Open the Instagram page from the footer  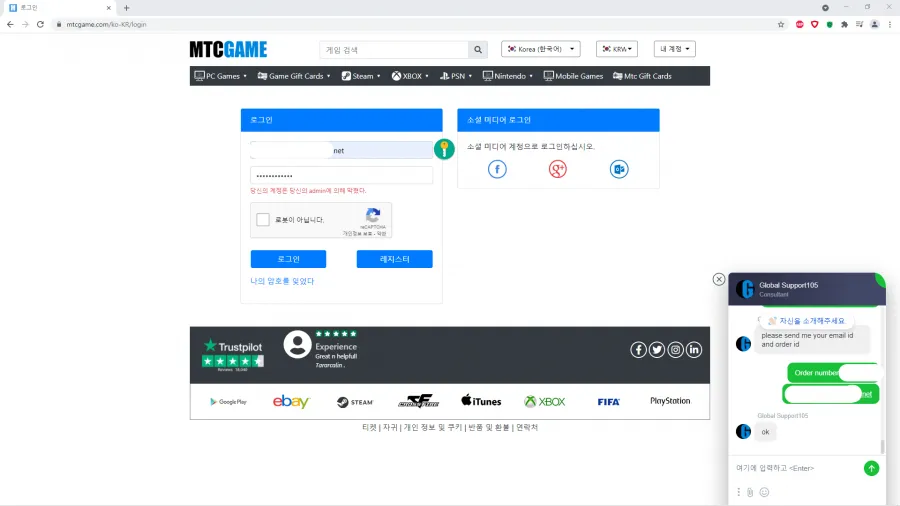click(x=676, y=349)
